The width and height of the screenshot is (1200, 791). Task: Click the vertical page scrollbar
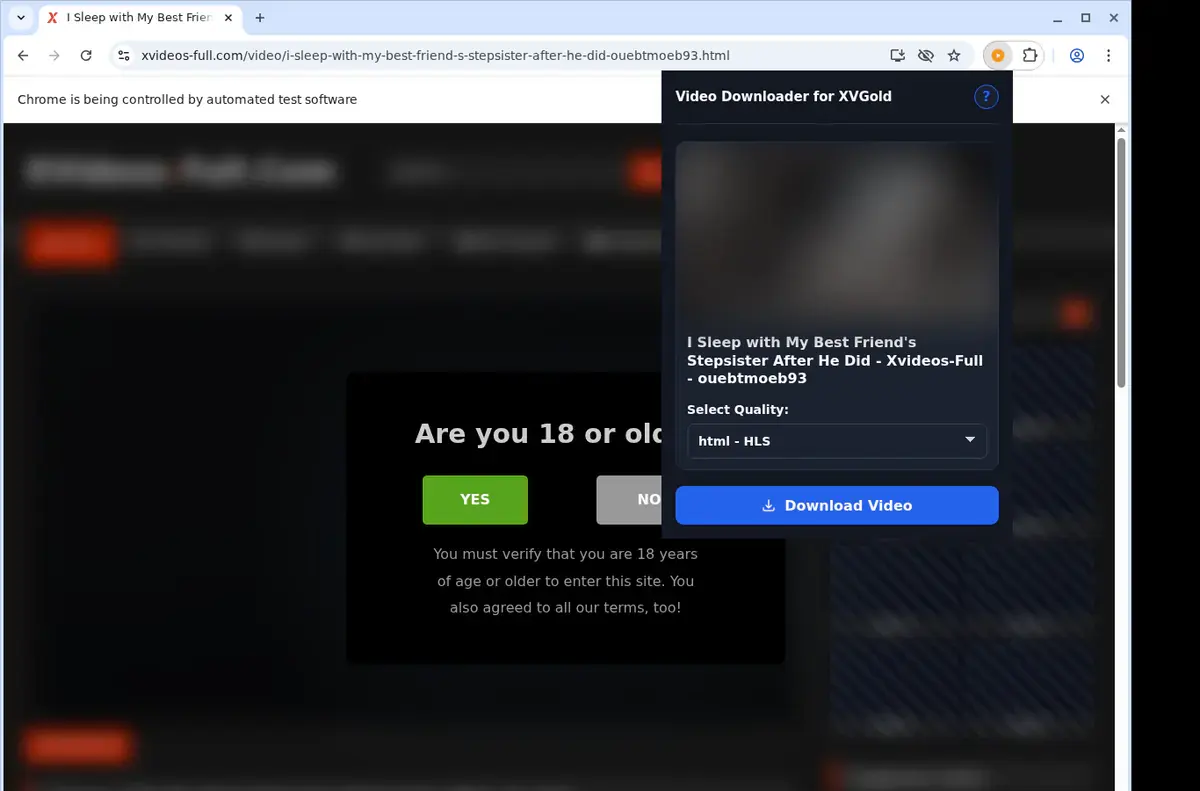[x=1121, y=264]
